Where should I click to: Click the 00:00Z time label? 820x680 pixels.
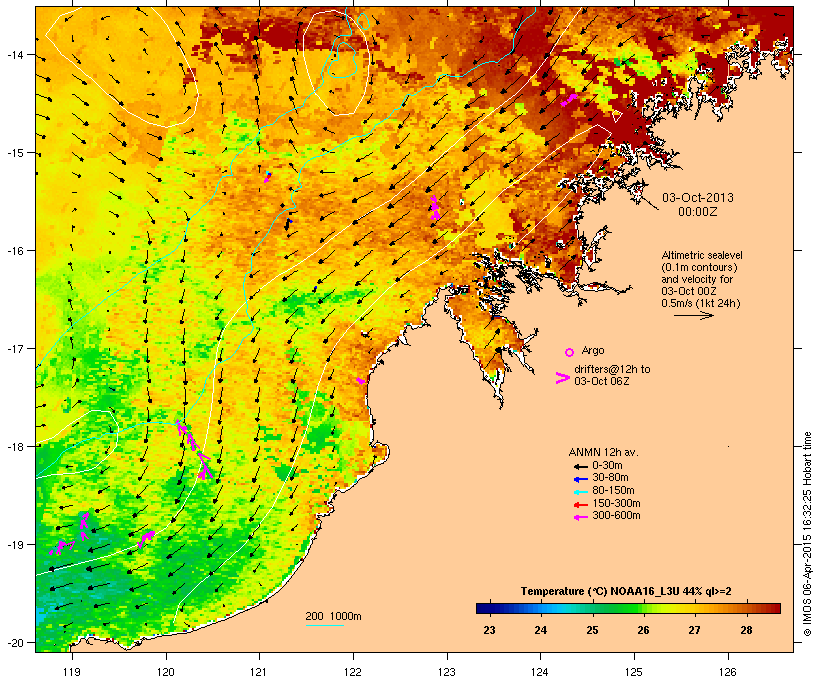(698, 212)
